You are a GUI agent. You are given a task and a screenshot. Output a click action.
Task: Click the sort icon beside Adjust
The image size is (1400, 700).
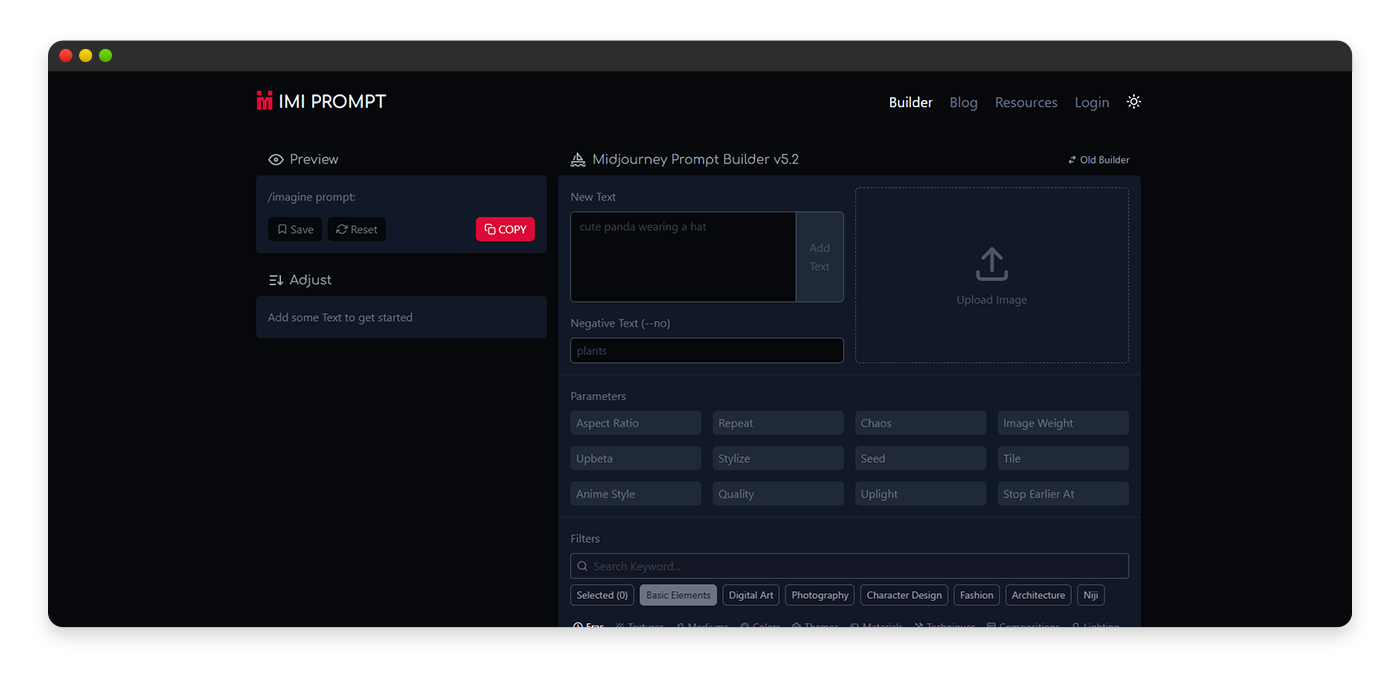[276, 280]
